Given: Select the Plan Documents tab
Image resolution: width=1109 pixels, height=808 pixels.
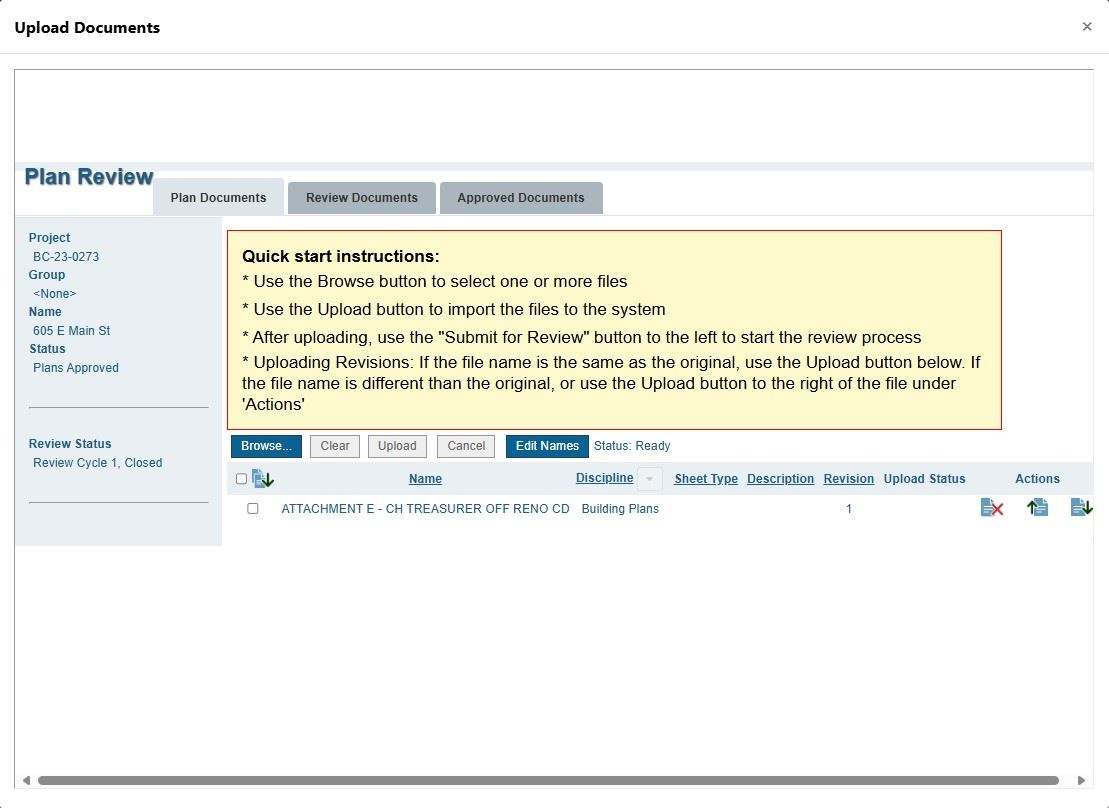Looking at the screenshot, I should 218,198.
